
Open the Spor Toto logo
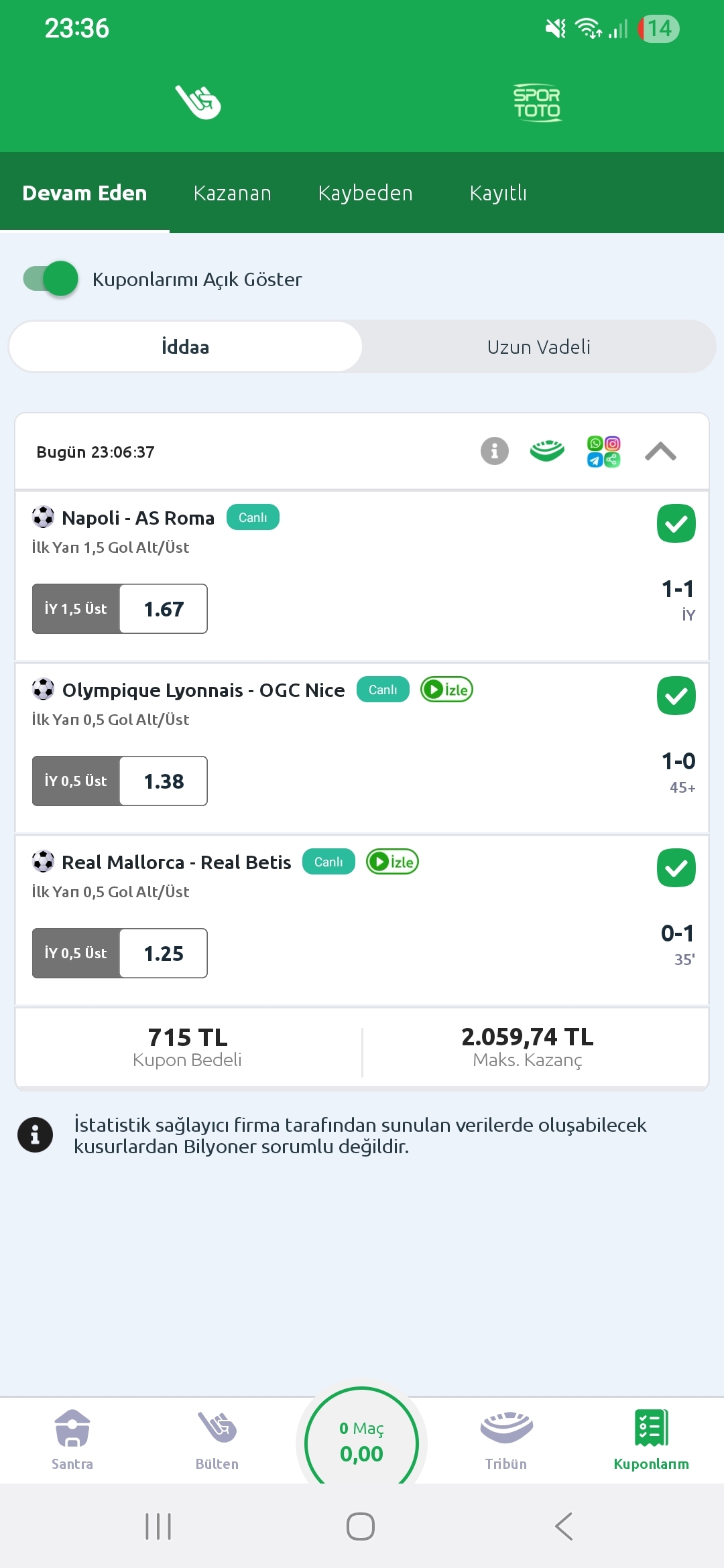point(537,103)
